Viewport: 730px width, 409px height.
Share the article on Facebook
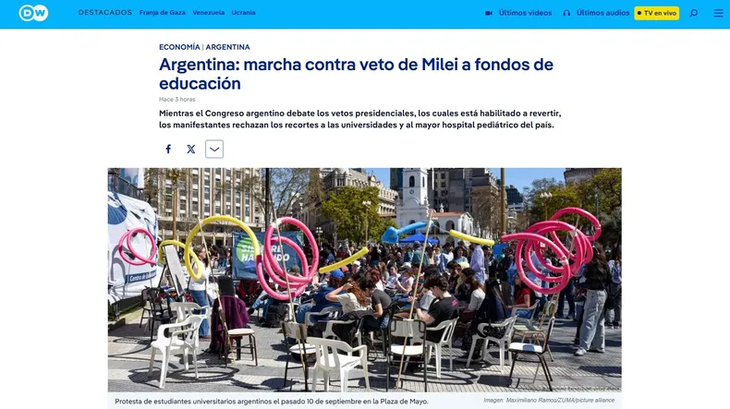click(x=169, y=149)
